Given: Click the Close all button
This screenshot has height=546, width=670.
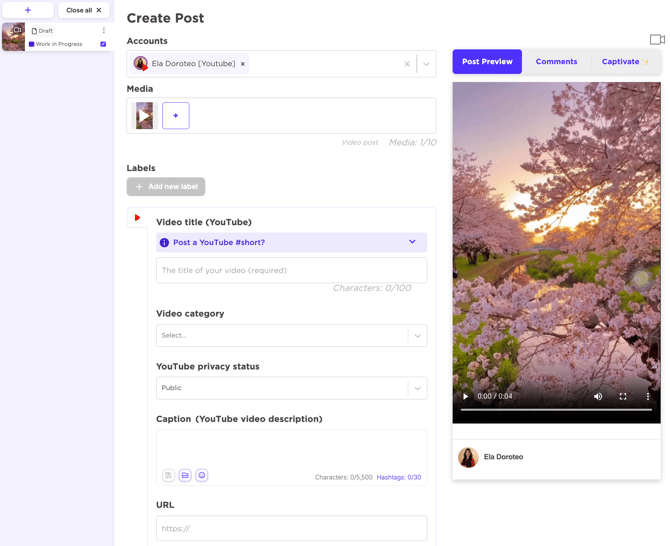Looking at the screenshot, I should 84,10.
